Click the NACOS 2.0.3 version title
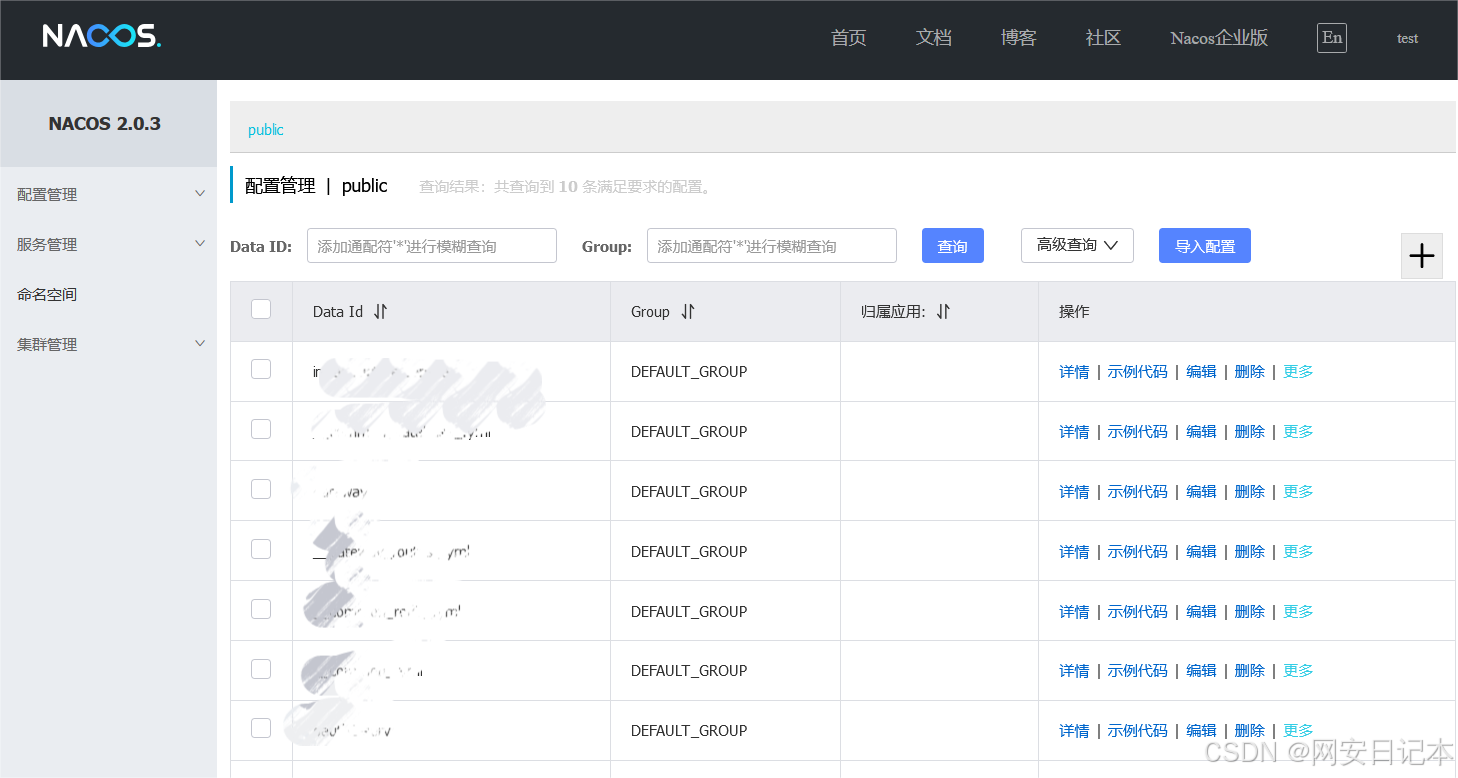 [105, 124]
